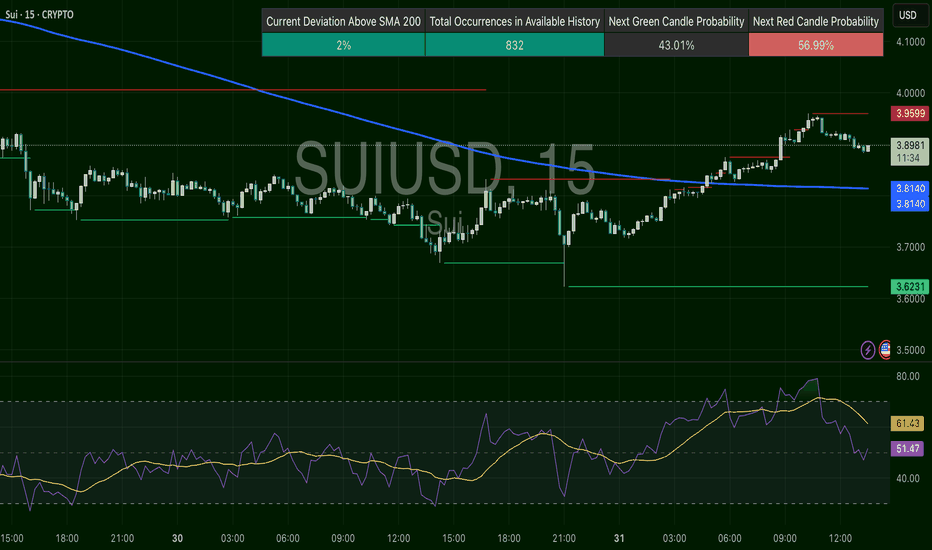
Task: Click the yellow RSI average value 61.43
Action: [907, 423]
